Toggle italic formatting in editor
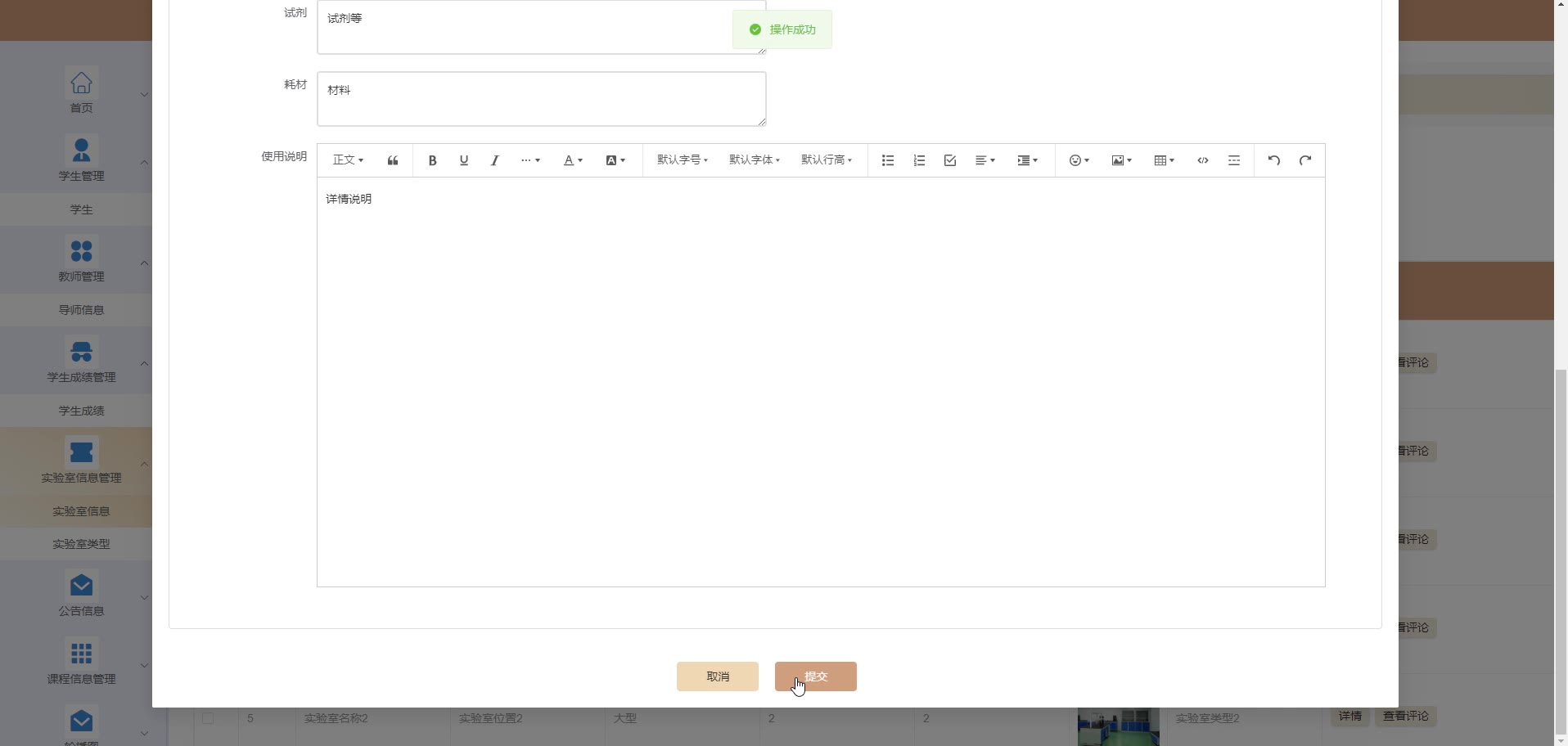This screenshot has width=1568, height=746. (x=495, y=160)
